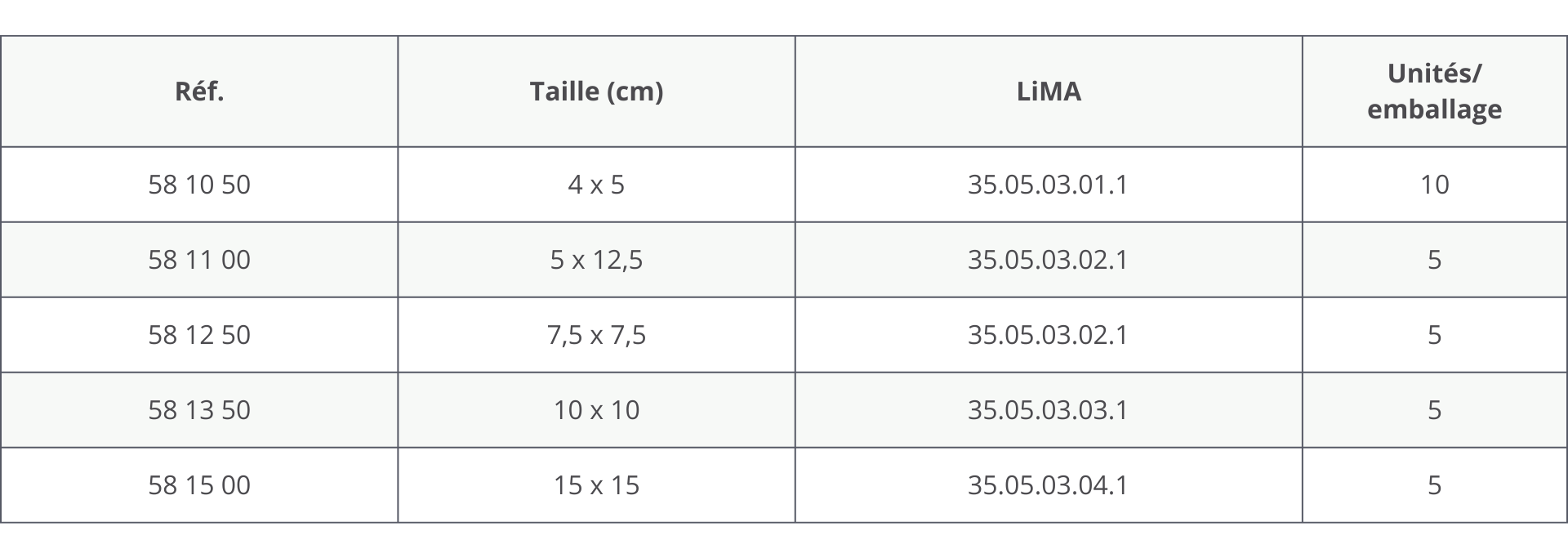Viewport: 1568px width, 540px height.
Task: Select LiMA code 35.05.03.03.1
Action: point(1048,410)
